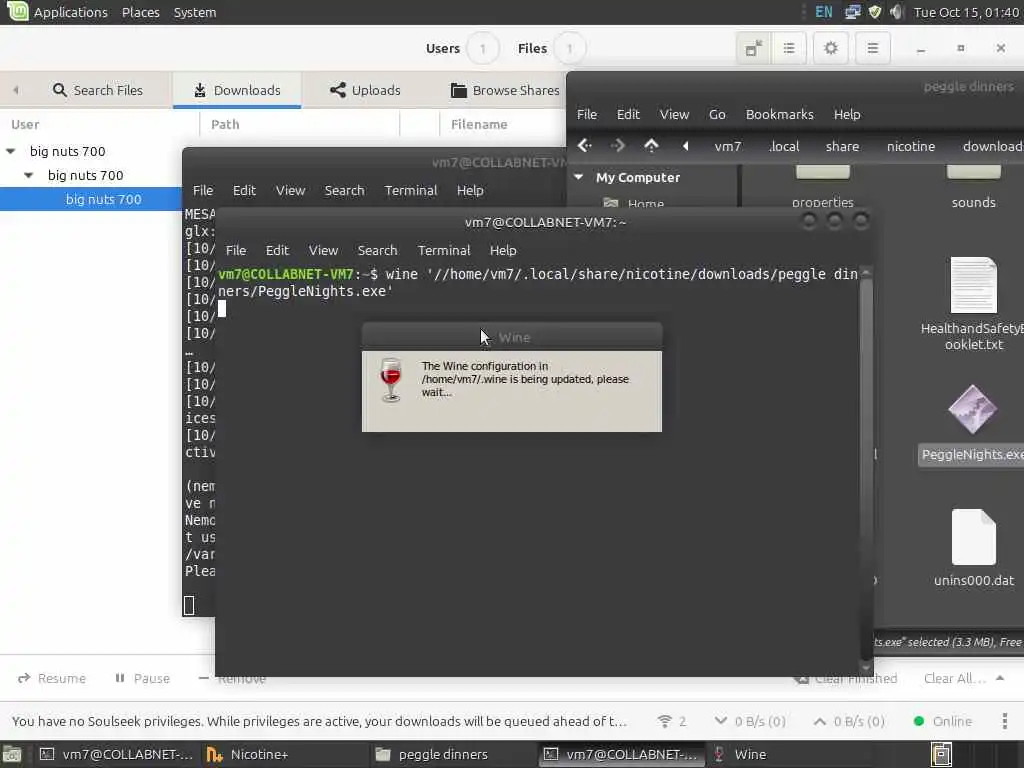Open the clock showing Tue Oct 15
1024x768 pixels.
tap(966, 12)
